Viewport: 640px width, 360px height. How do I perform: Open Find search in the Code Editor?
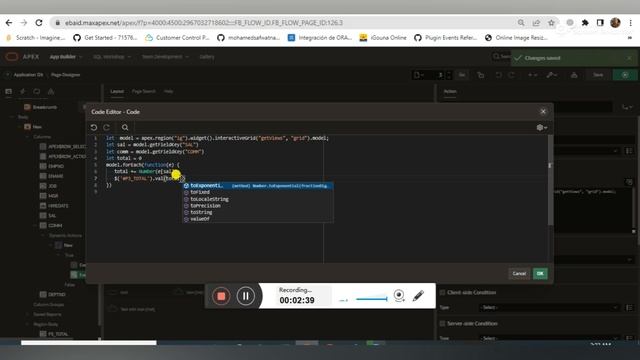[125, 127]
